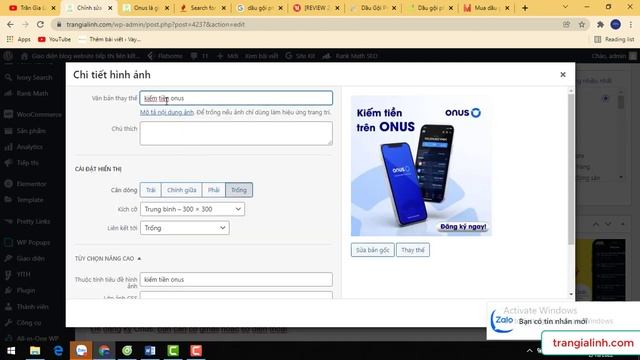
Task: Open the green Camtasia taskbar icon
Action: [173, 351]
